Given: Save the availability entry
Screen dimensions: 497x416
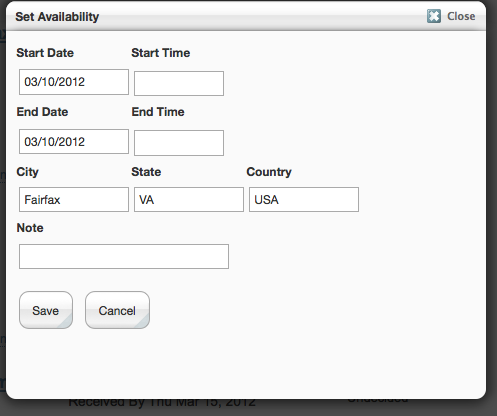Looking at the screenshot, I should click(x=46, y=310).
